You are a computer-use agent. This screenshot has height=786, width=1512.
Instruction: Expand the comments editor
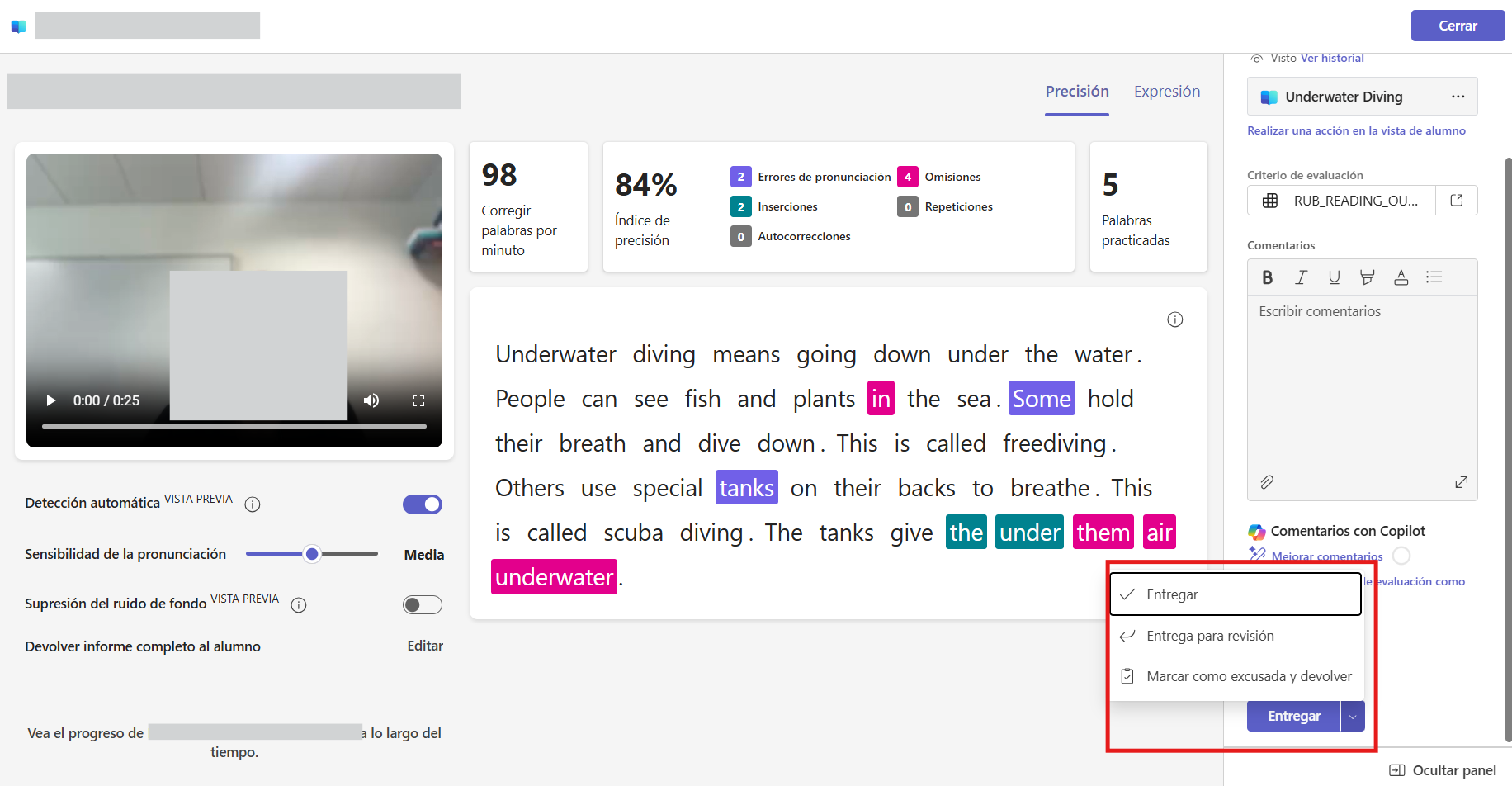1461,482
